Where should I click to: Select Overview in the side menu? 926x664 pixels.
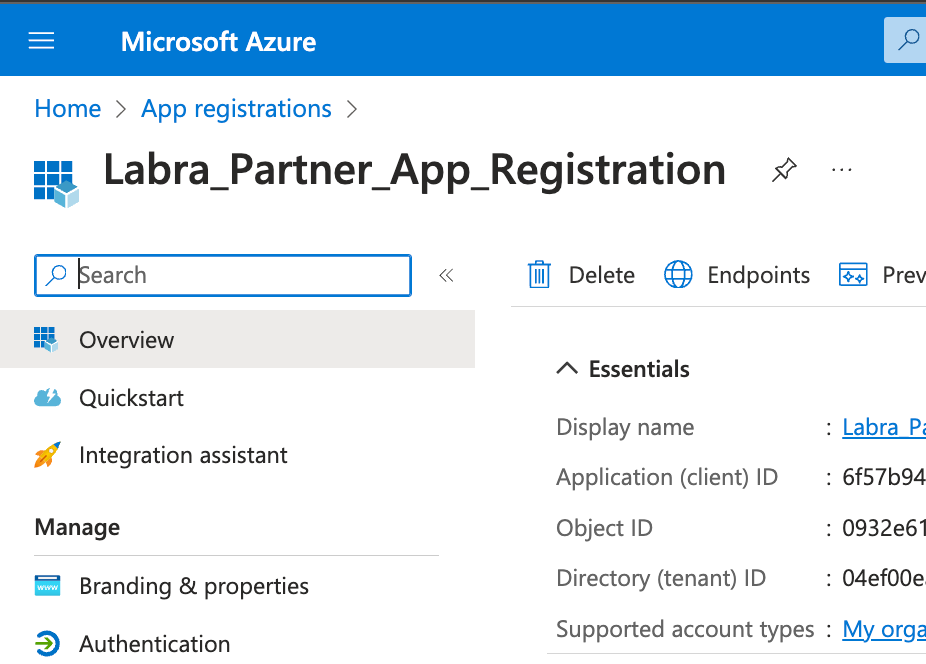tap(237, 340)
